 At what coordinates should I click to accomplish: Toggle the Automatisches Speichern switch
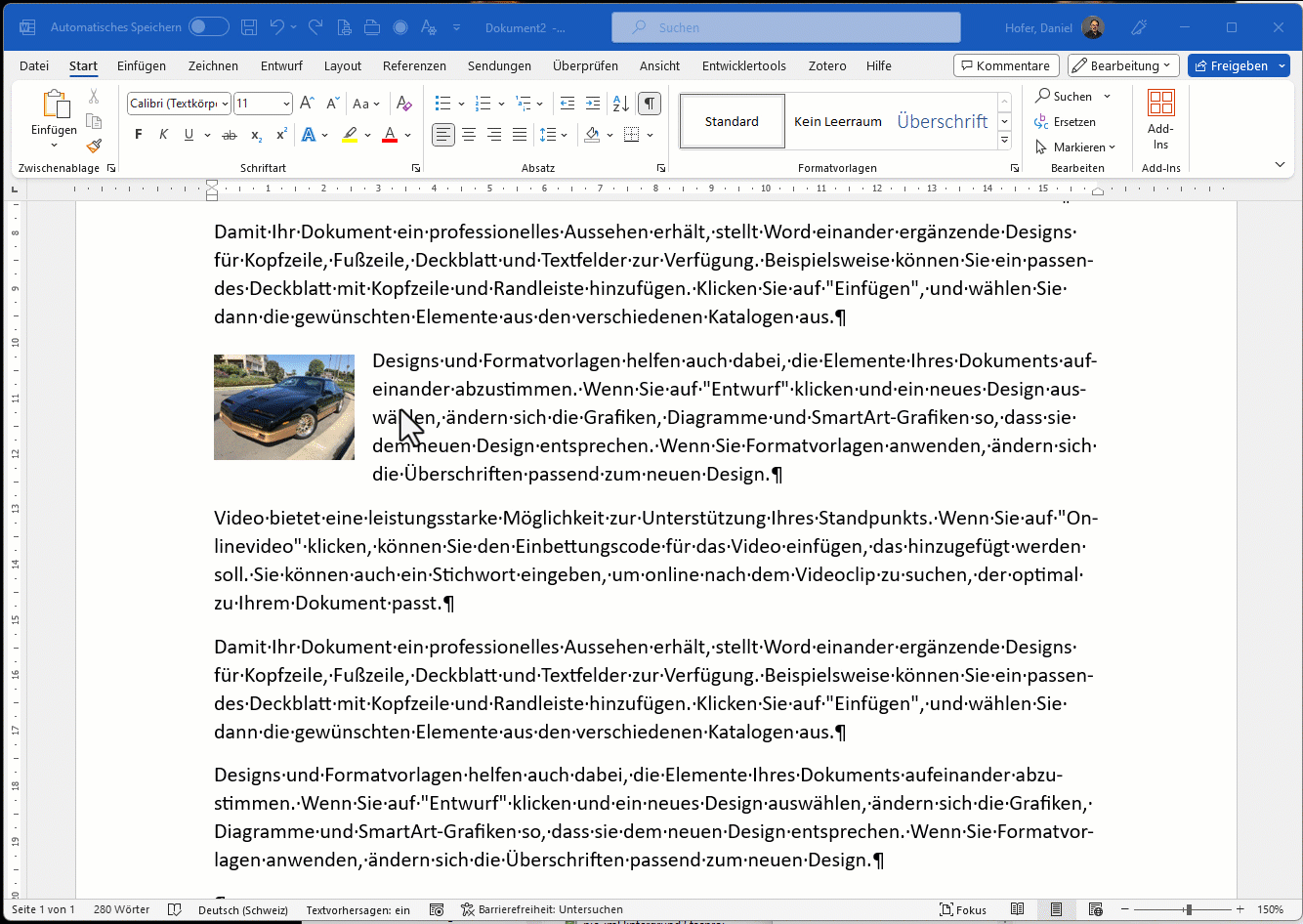click(x=208, y=27)
